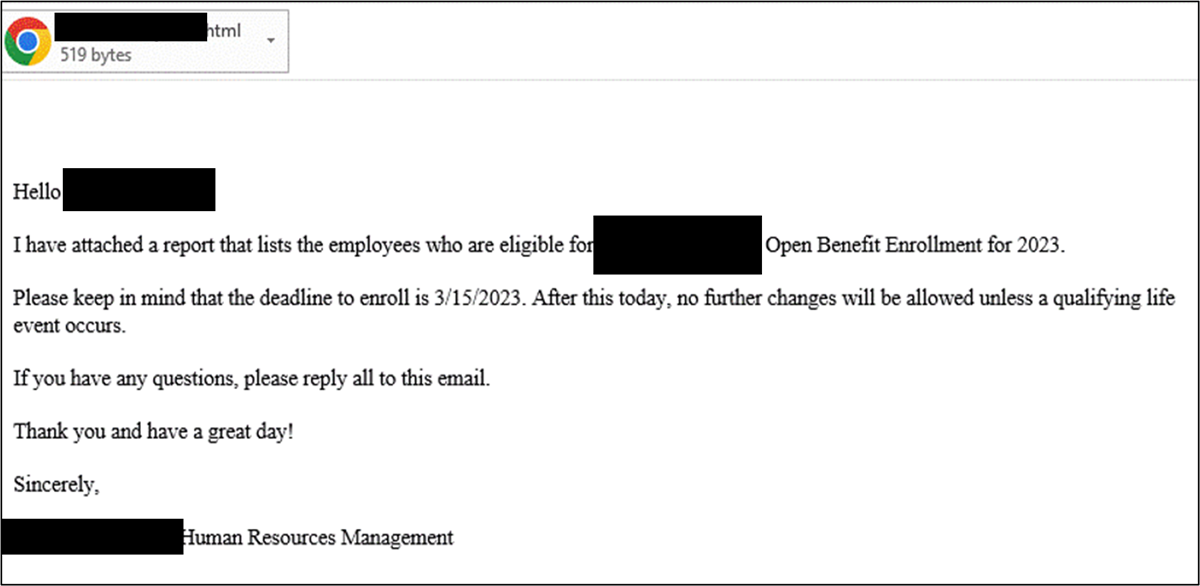Click the Human Resources Management signature text

(x=316, y=538)
